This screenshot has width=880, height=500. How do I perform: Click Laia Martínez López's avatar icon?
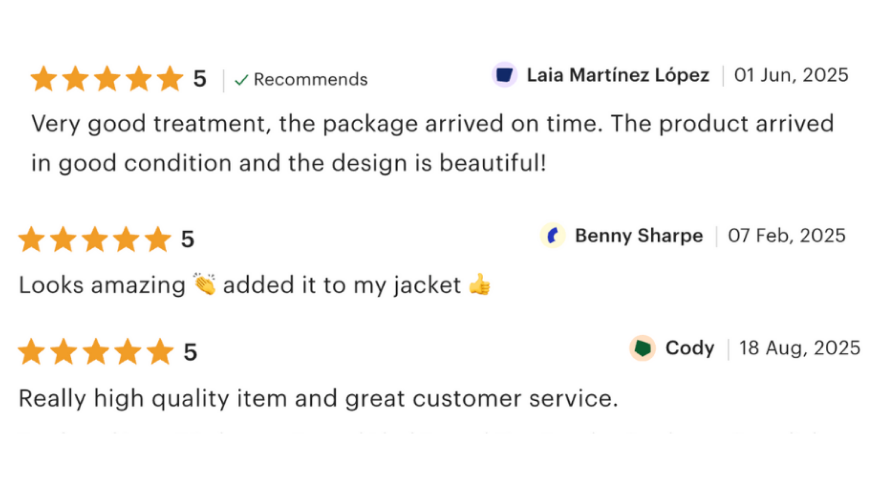click(x=505, y=75)
